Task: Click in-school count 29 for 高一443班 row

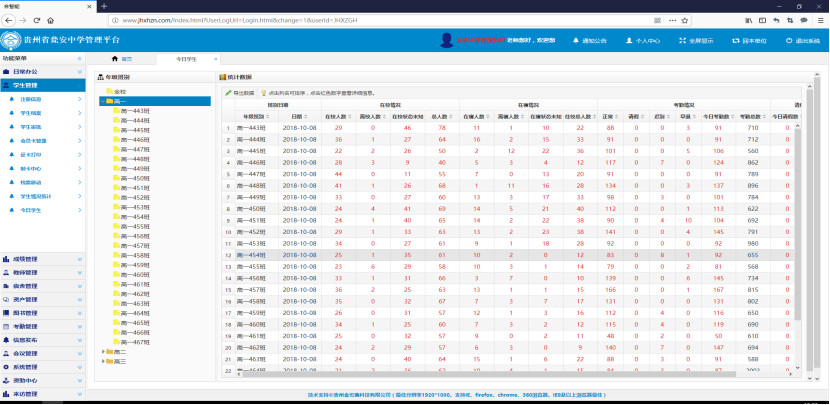Action: (x=338, y=128)
